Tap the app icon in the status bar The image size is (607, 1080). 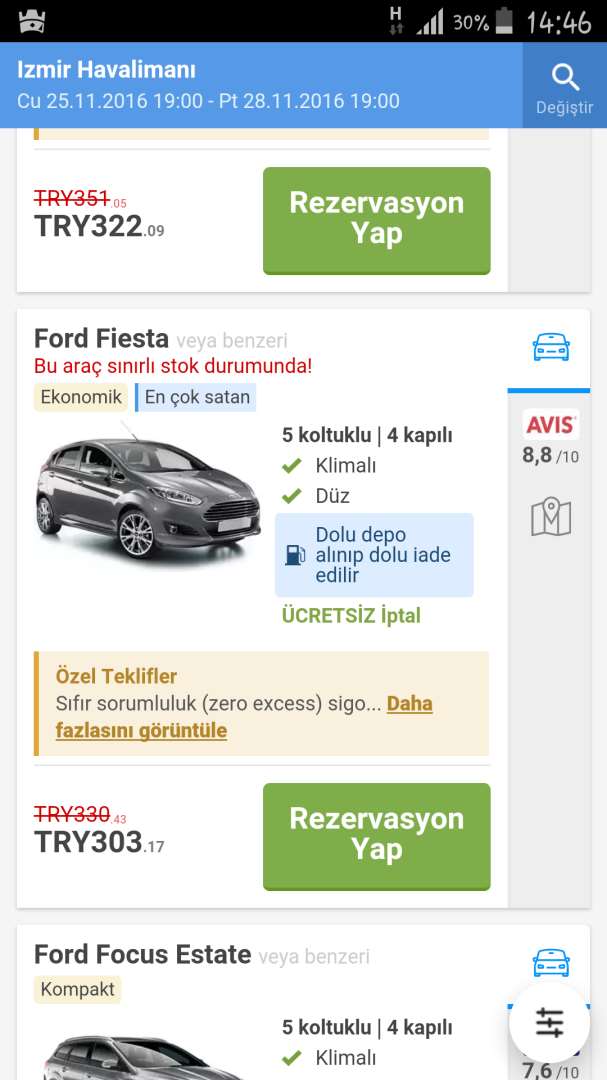(32, 21)
